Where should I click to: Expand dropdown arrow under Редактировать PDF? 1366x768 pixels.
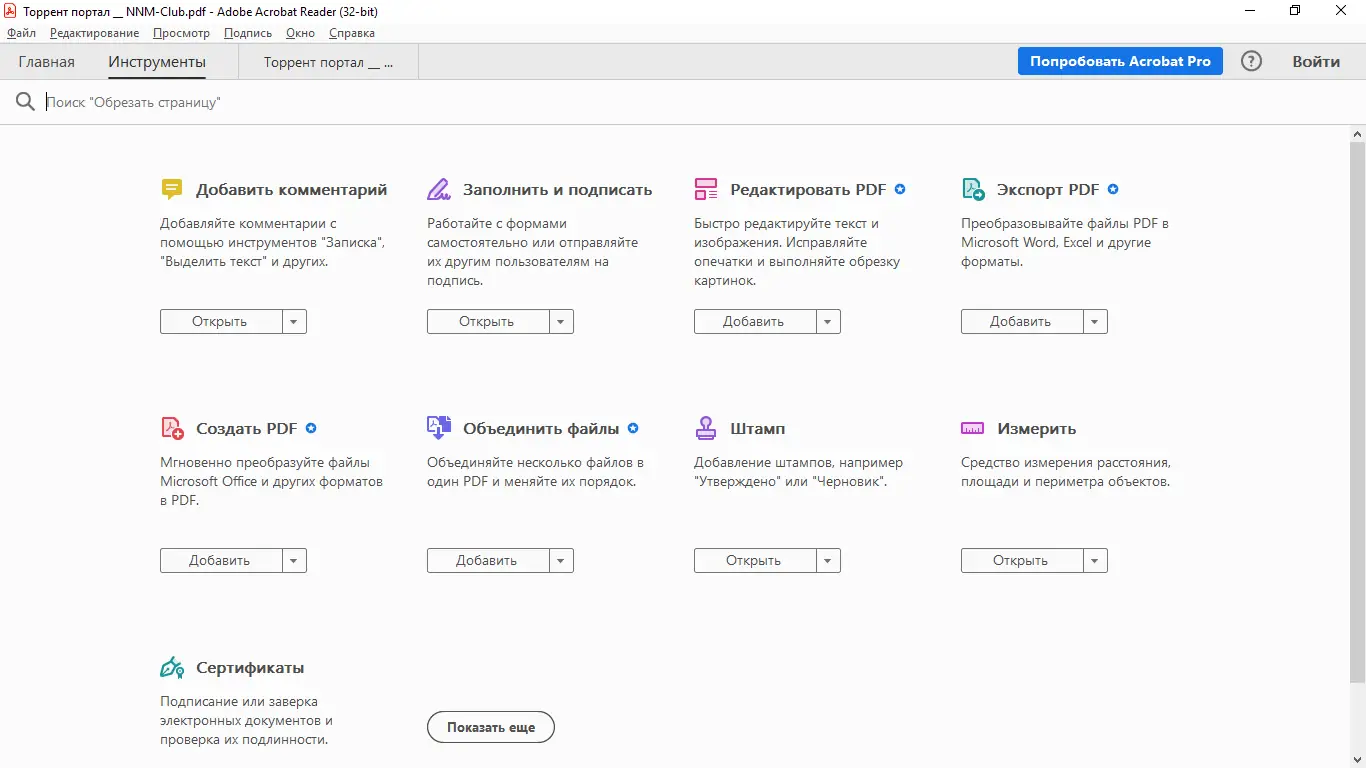(x=827, y=322)
